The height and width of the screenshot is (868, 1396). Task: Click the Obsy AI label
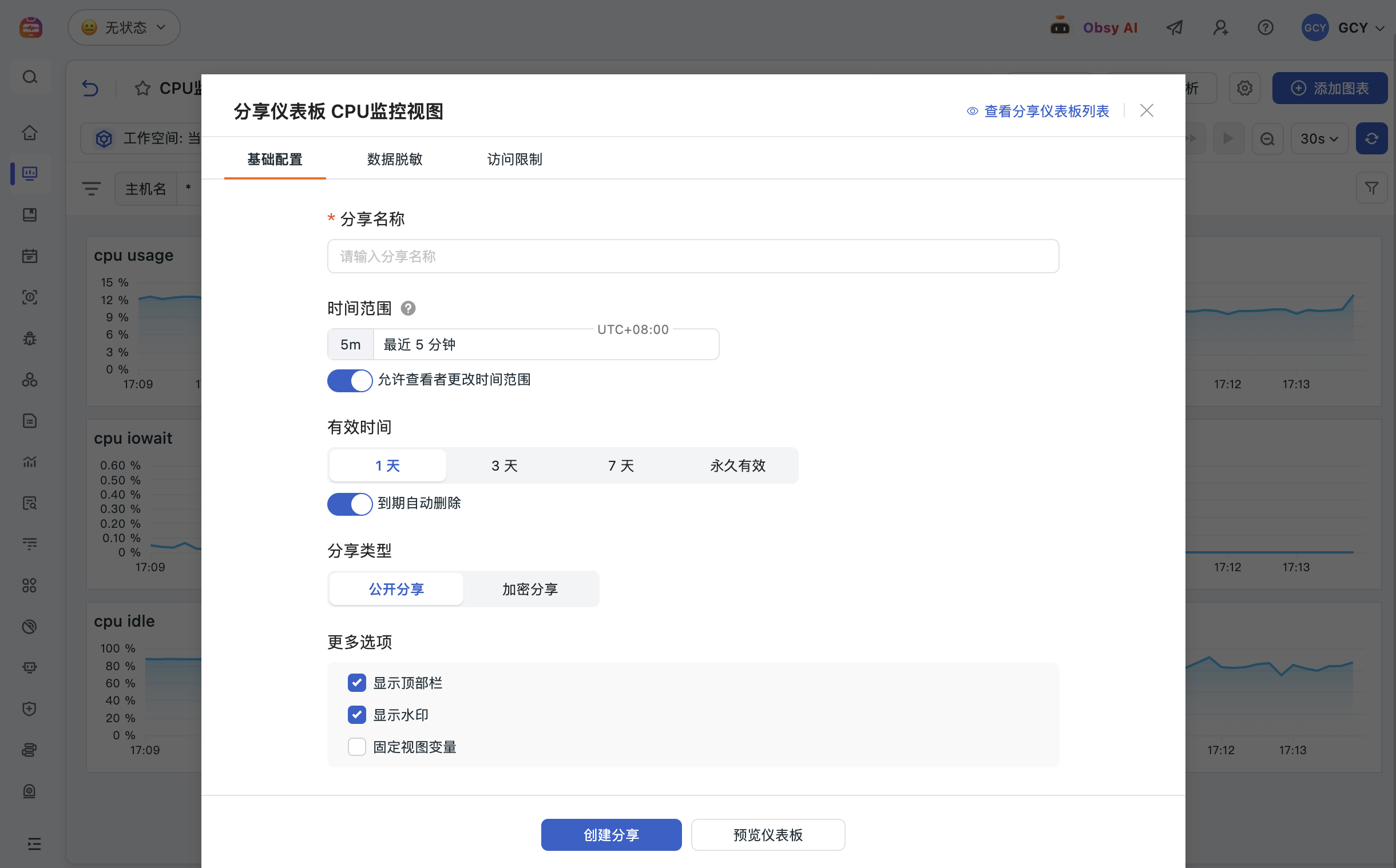[1109, 27]
